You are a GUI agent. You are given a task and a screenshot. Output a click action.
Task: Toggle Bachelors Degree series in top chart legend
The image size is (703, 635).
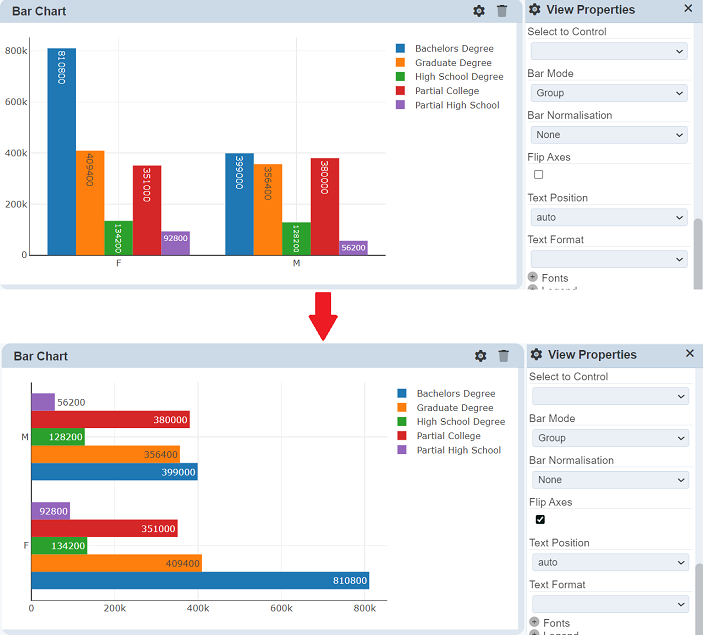[x=453, y=48]
